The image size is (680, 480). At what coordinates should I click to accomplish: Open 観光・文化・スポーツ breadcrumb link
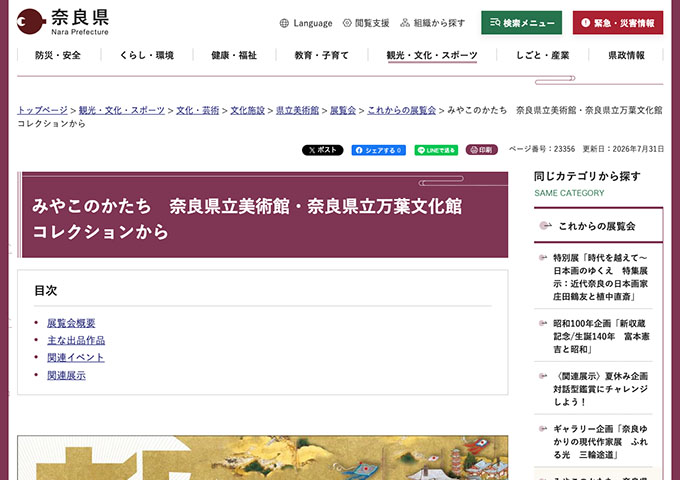pyautogui.click(x=121, y=110)
